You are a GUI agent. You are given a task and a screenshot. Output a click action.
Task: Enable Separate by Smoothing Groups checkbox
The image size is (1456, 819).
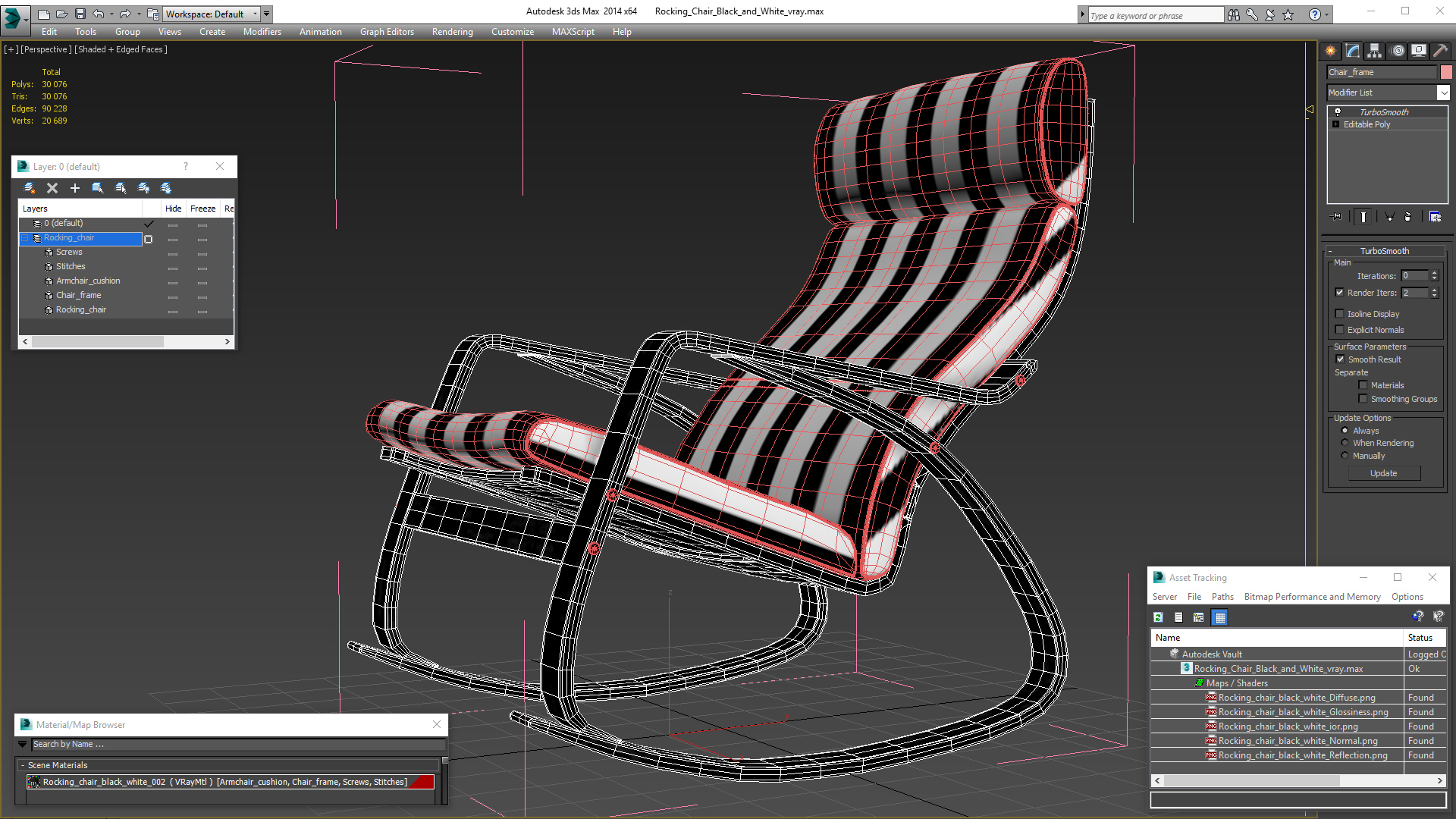pyautogui.click(x=1363, y=399)
